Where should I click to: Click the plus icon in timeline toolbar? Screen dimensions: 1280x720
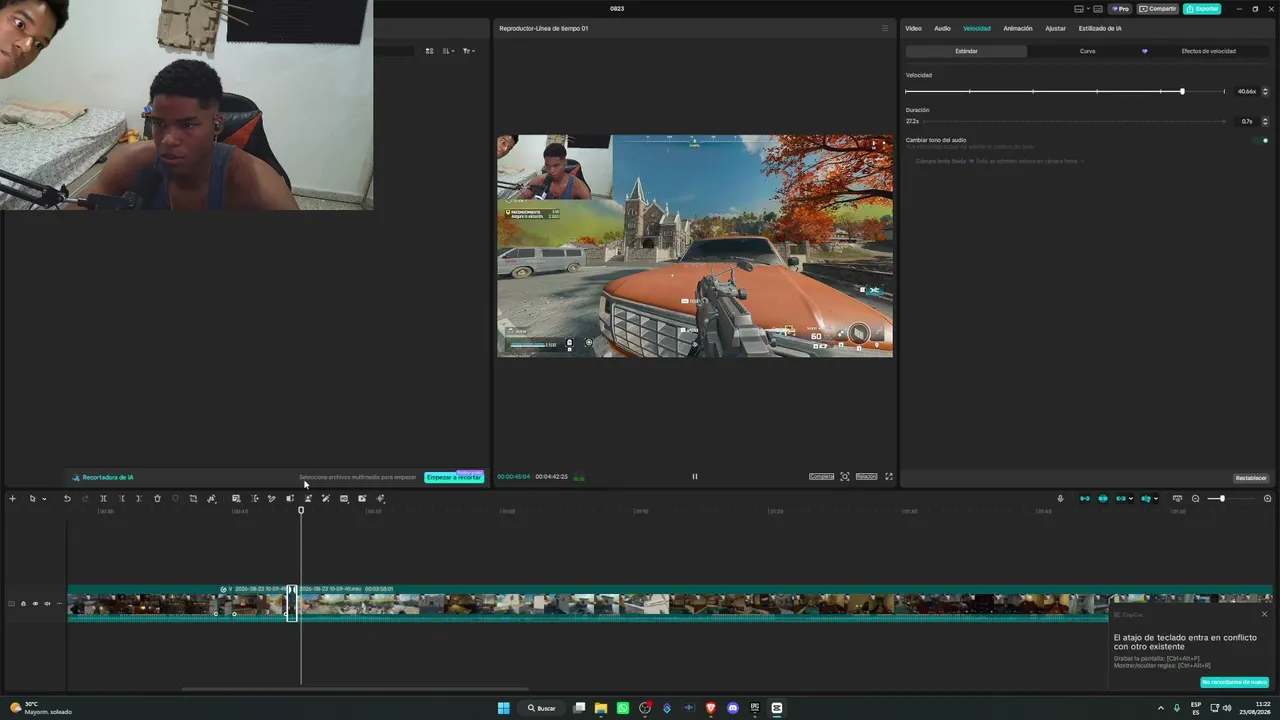tap(12, 498)
